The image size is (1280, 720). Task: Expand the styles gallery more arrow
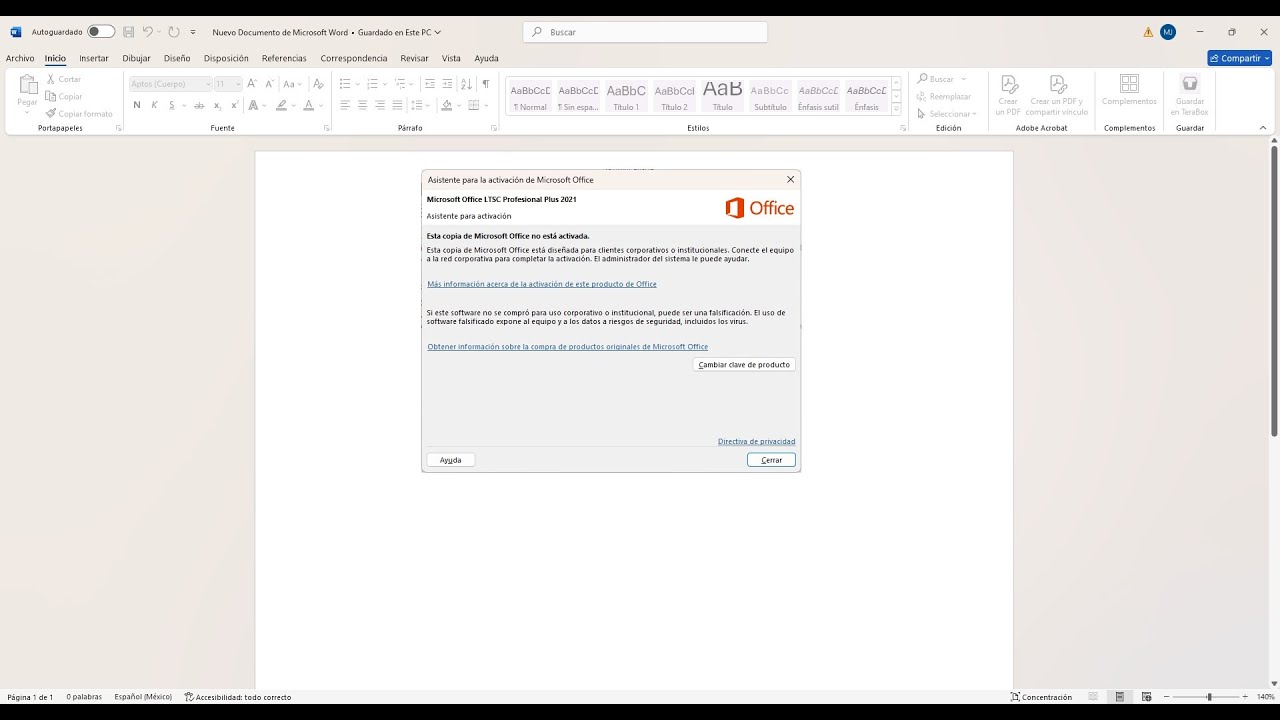pos(896,109)
